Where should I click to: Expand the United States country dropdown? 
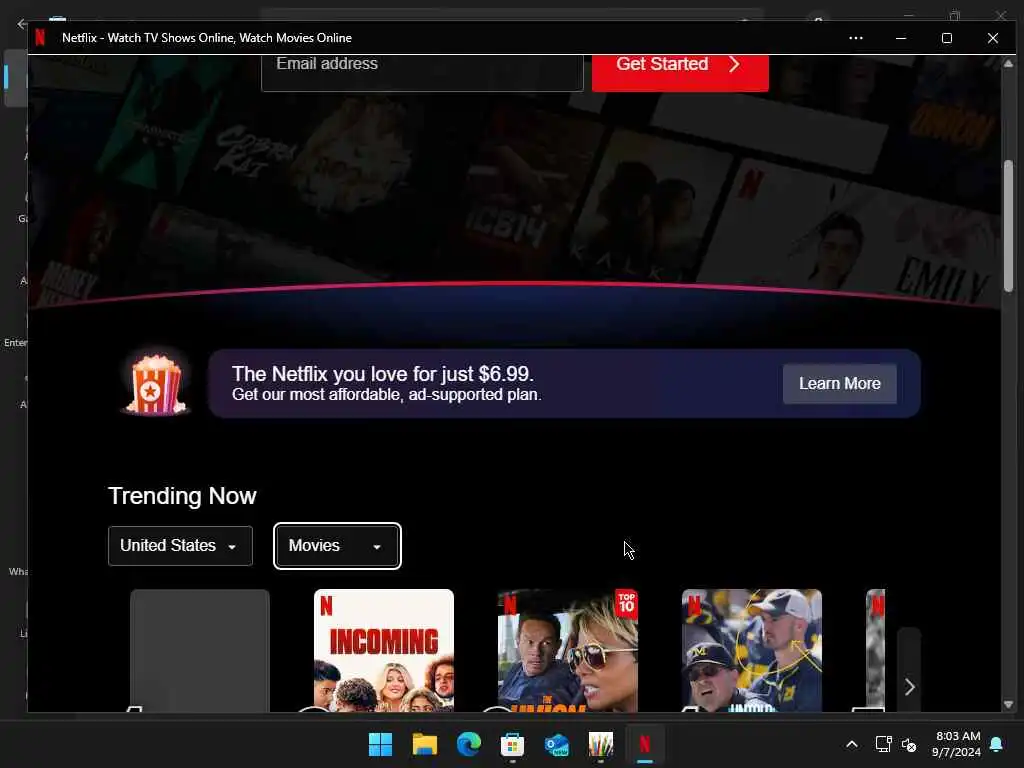click(180, 546)
